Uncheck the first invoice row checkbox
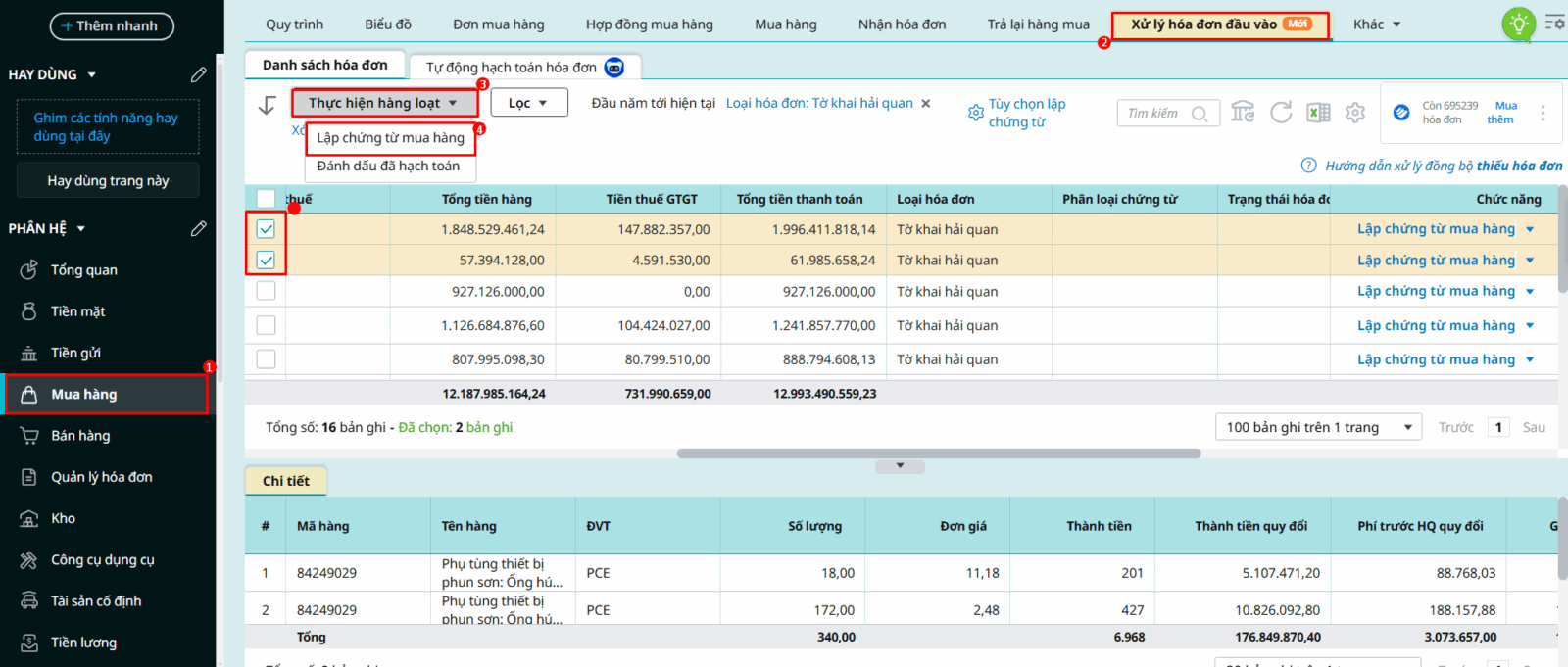Screen dimensions: 1568x667 pyautogui.click(x=266, y=229)
